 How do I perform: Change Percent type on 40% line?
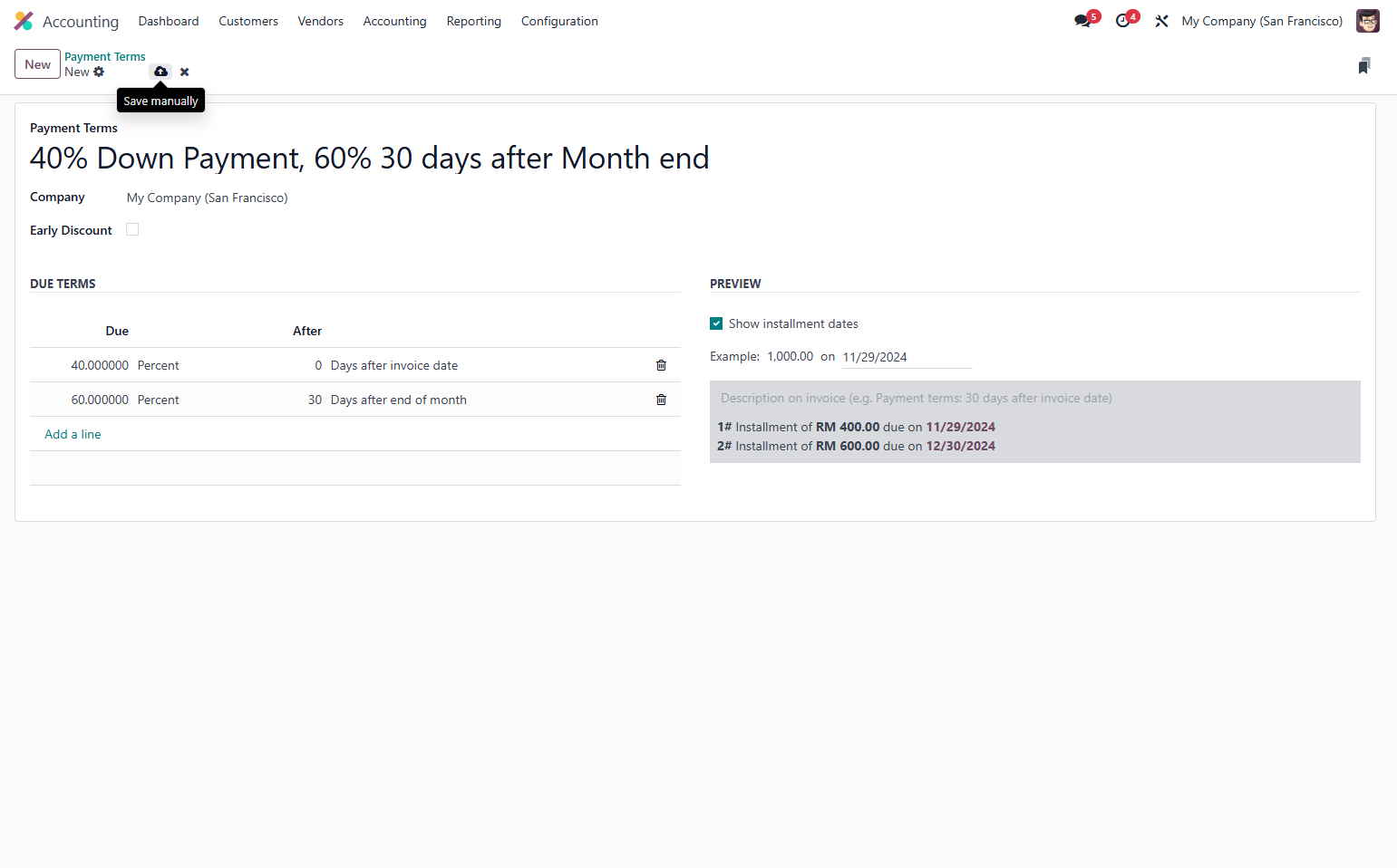pos(159,365)
